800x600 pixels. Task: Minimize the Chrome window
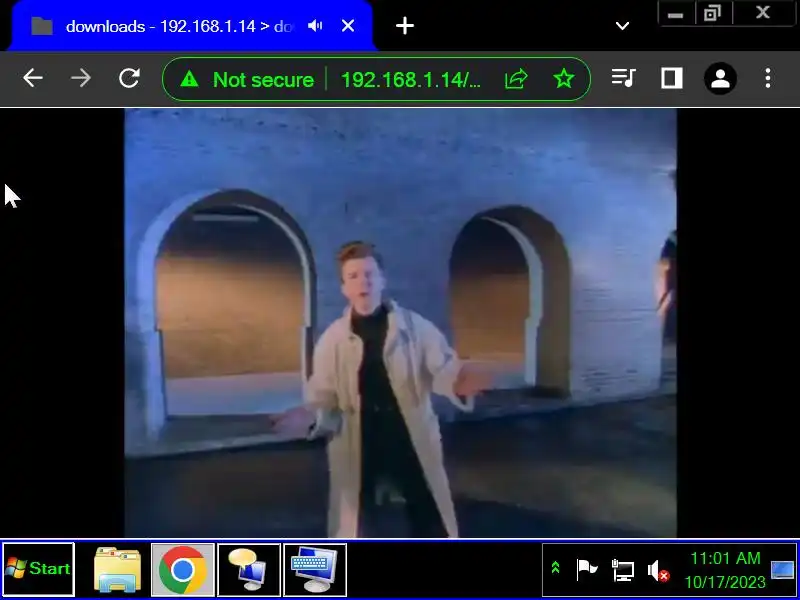pyautogui.click(x=676, y=14)
